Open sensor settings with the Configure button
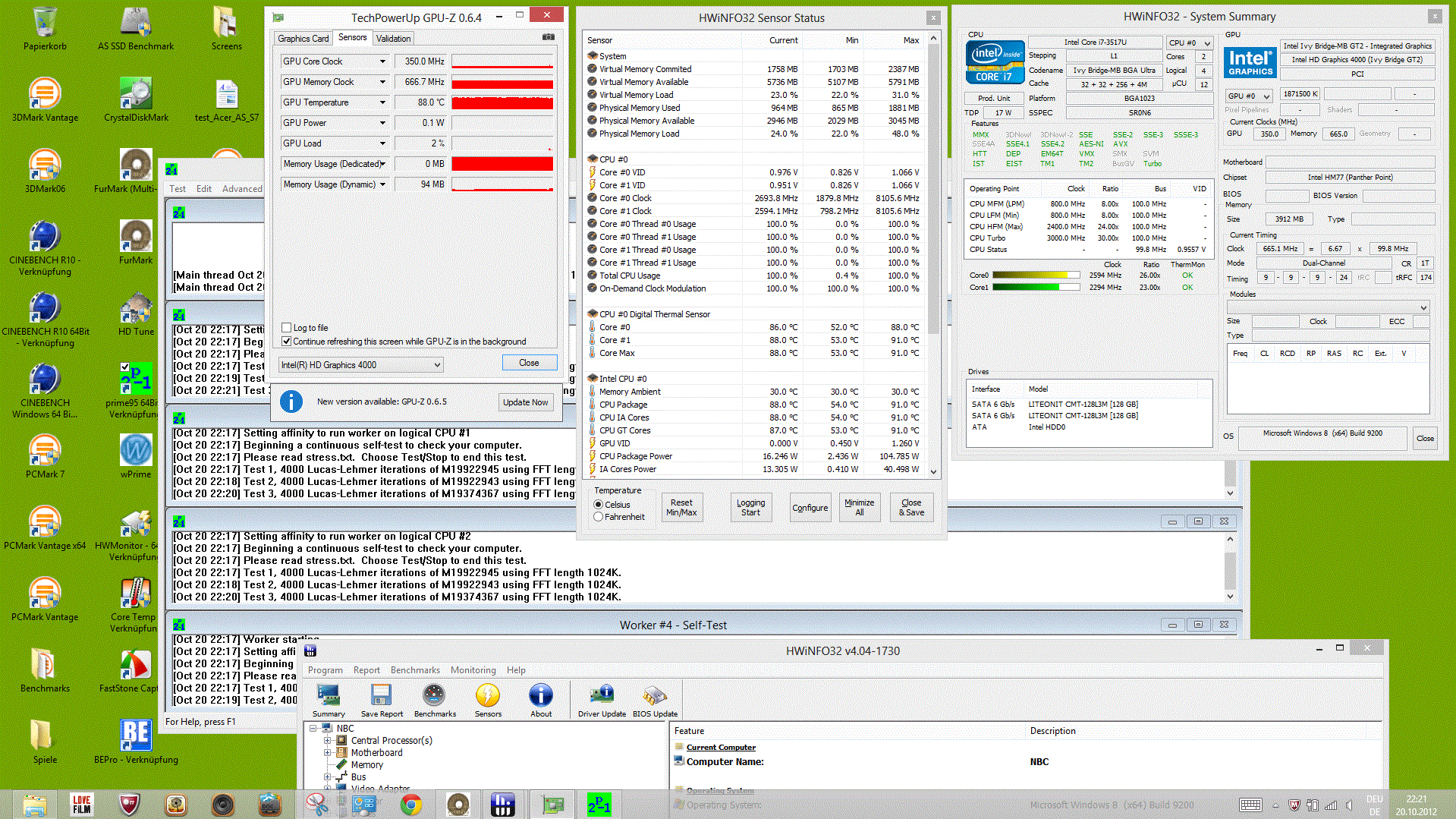 (x=810, y=508)
